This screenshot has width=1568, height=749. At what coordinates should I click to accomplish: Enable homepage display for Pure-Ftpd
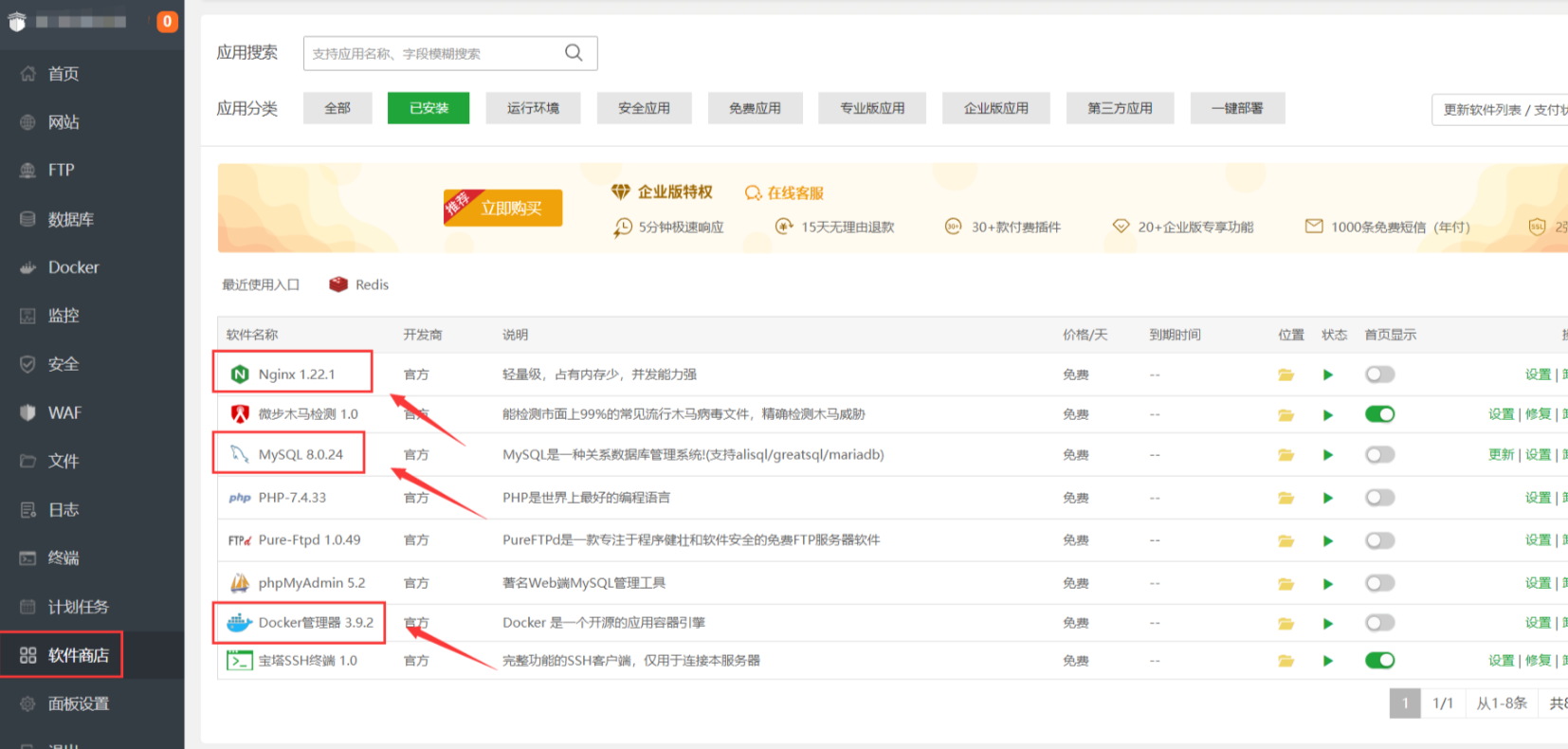click(x=1380, y=540)
